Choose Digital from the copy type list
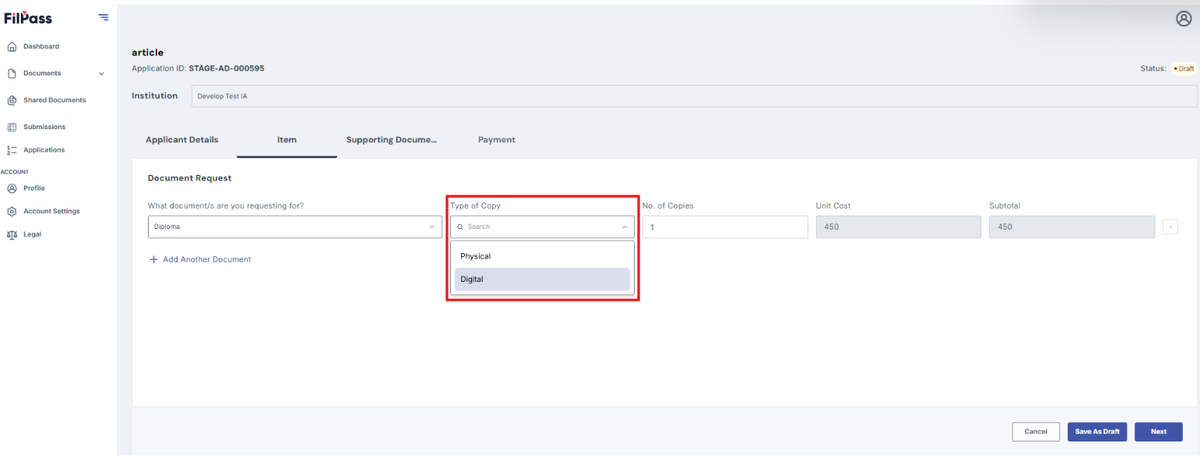1200x457 pixels. (542, 279)
